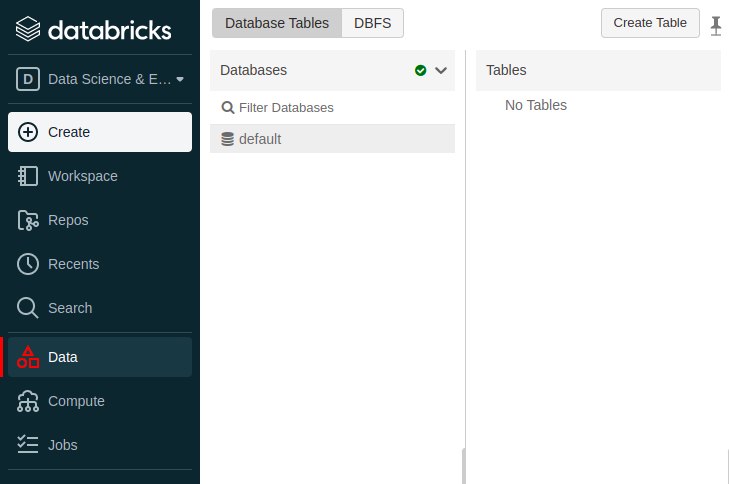Screen dimensions: 729x484
Task: Click the D persona badge icon
Action: pos(28,79)
